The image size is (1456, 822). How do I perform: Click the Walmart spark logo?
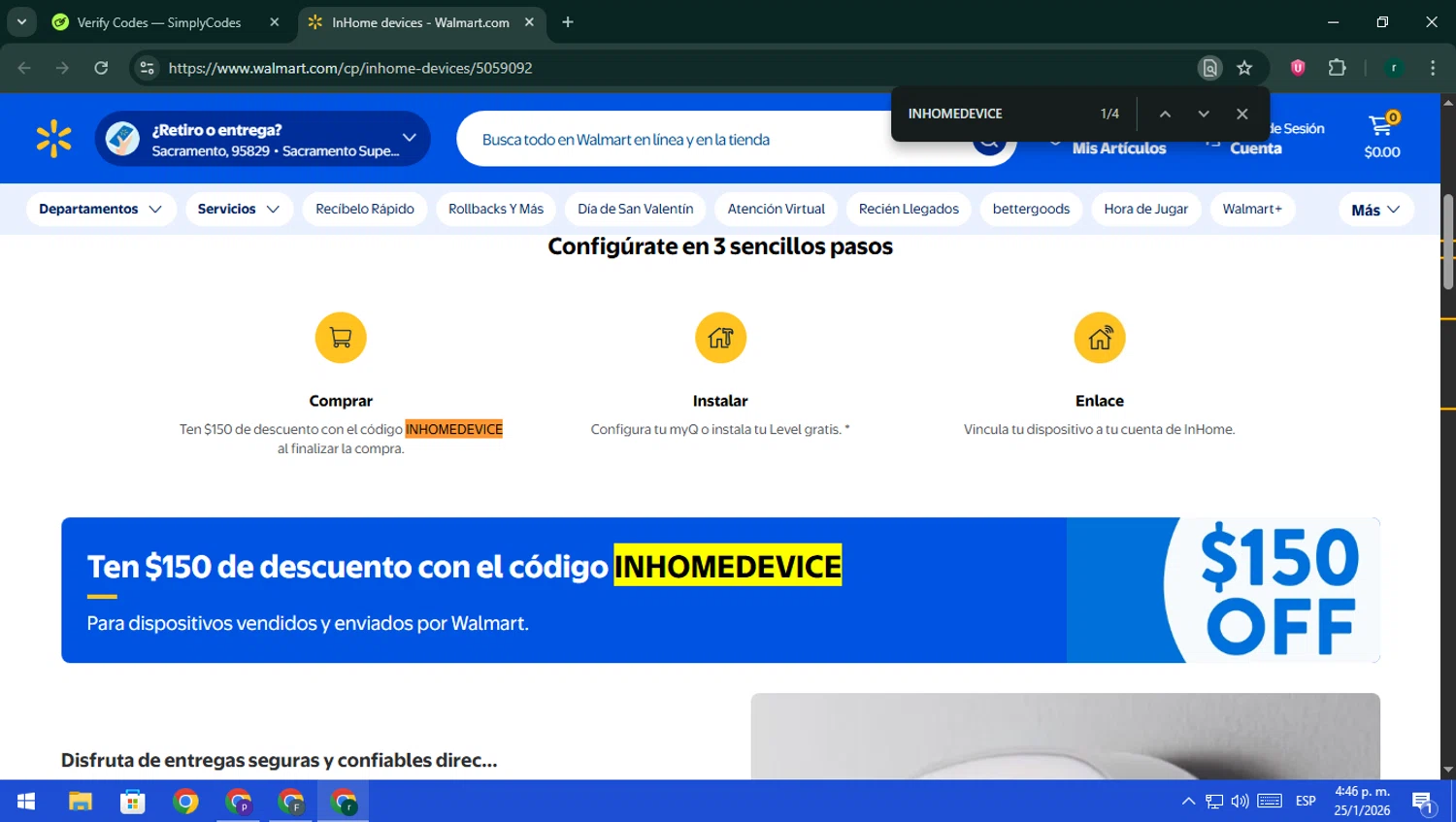(53, 139)
